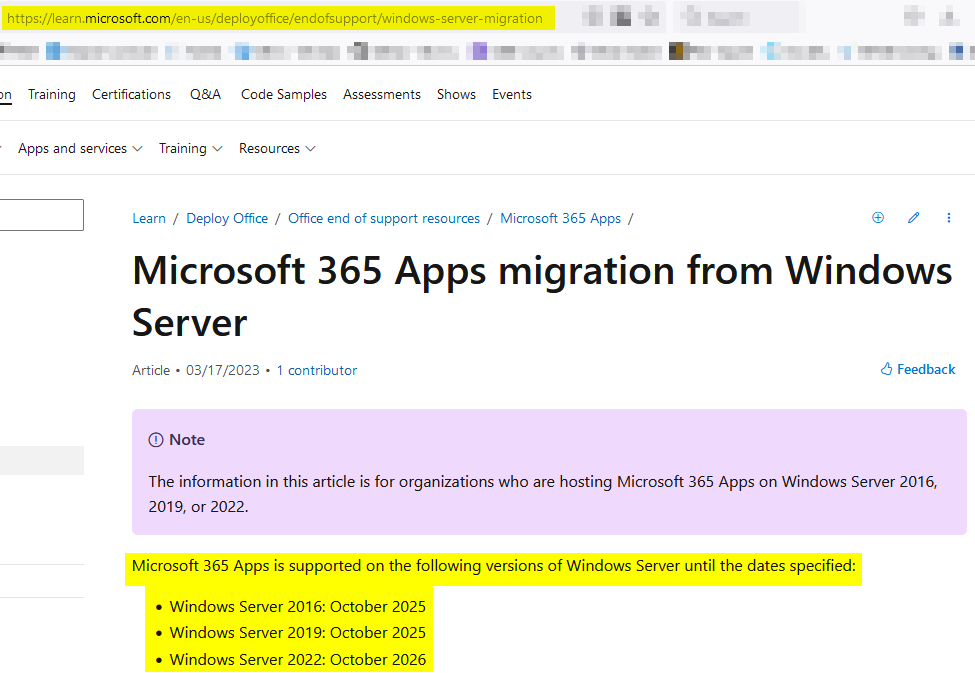Select the Microsoft 365 Apps breadcrumb
The width and height of the screenshot is (975, 673).
click(x=560, y=218)
